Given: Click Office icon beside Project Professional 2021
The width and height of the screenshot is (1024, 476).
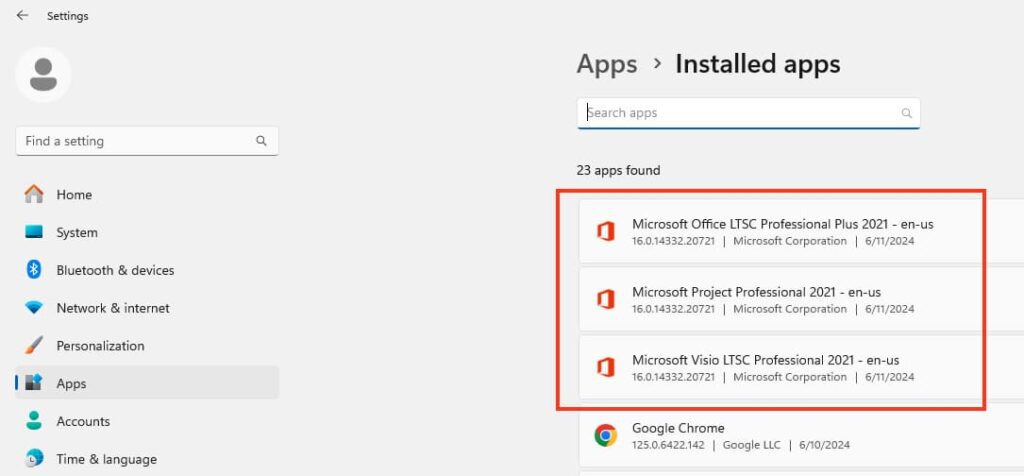Looking at the screenshot, I should [x=605, y=299].
